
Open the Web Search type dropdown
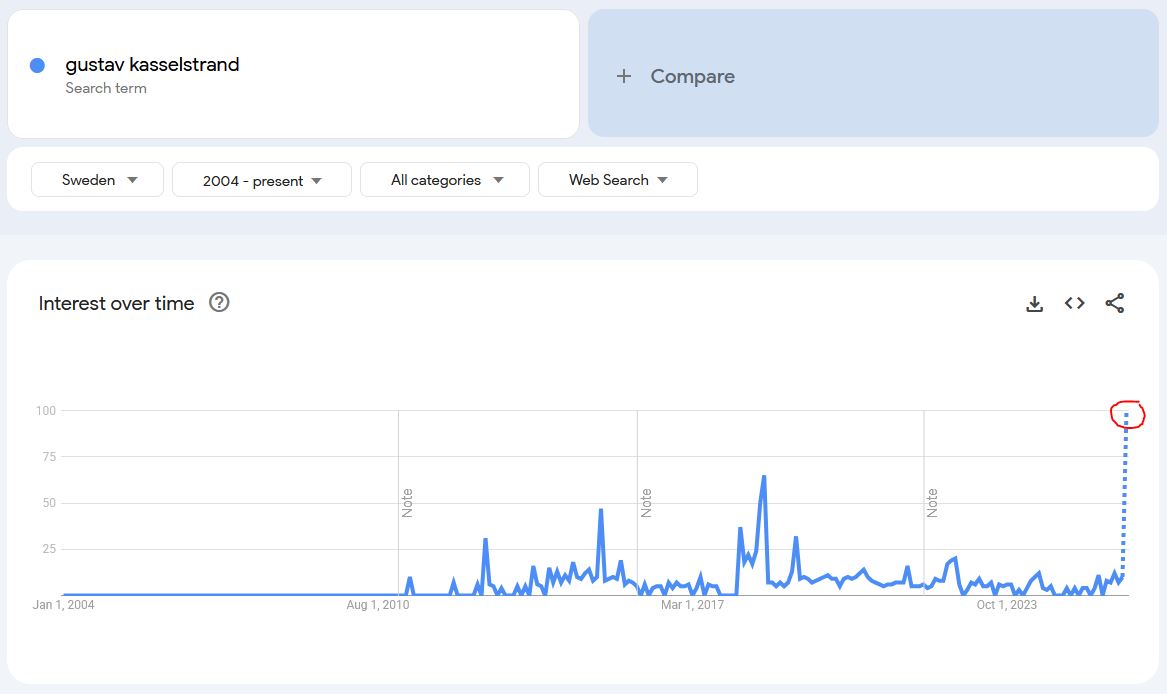[x=618, y=179]
